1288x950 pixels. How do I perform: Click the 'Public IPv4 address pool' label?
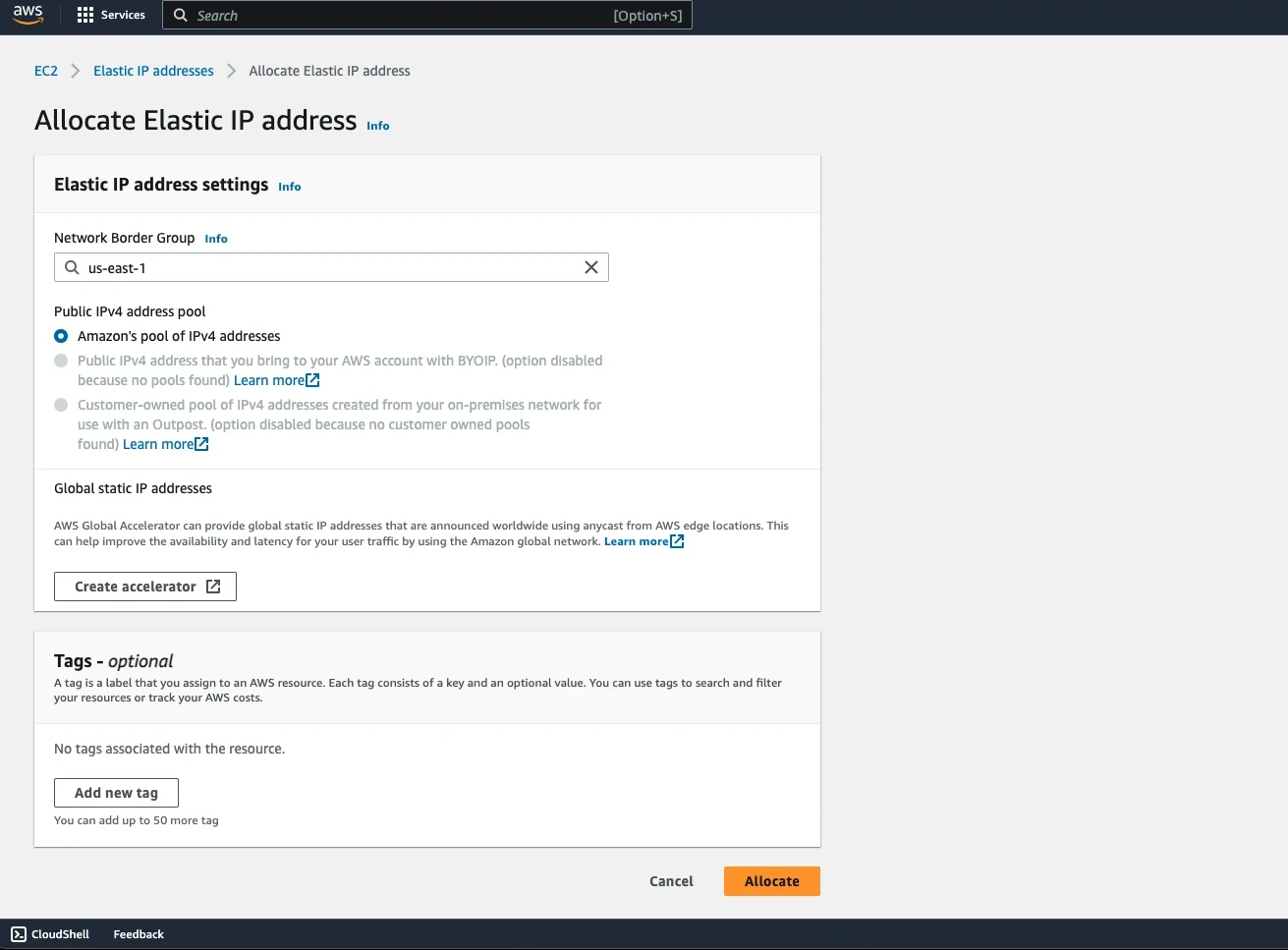click(x=130, y=311)
